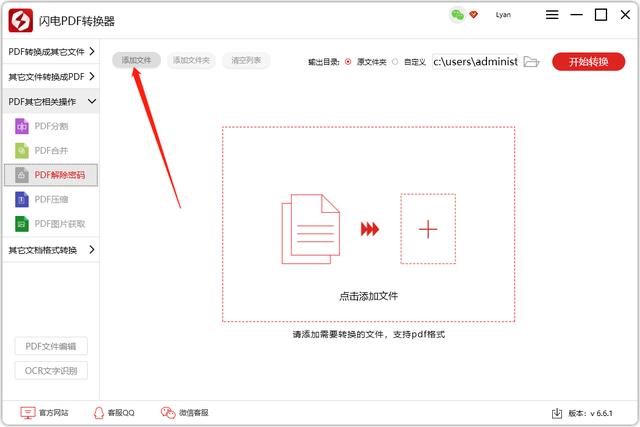640x427 pixels.
Task: Open 其它文件转换成PDF menu
Action: pos(51,76)
